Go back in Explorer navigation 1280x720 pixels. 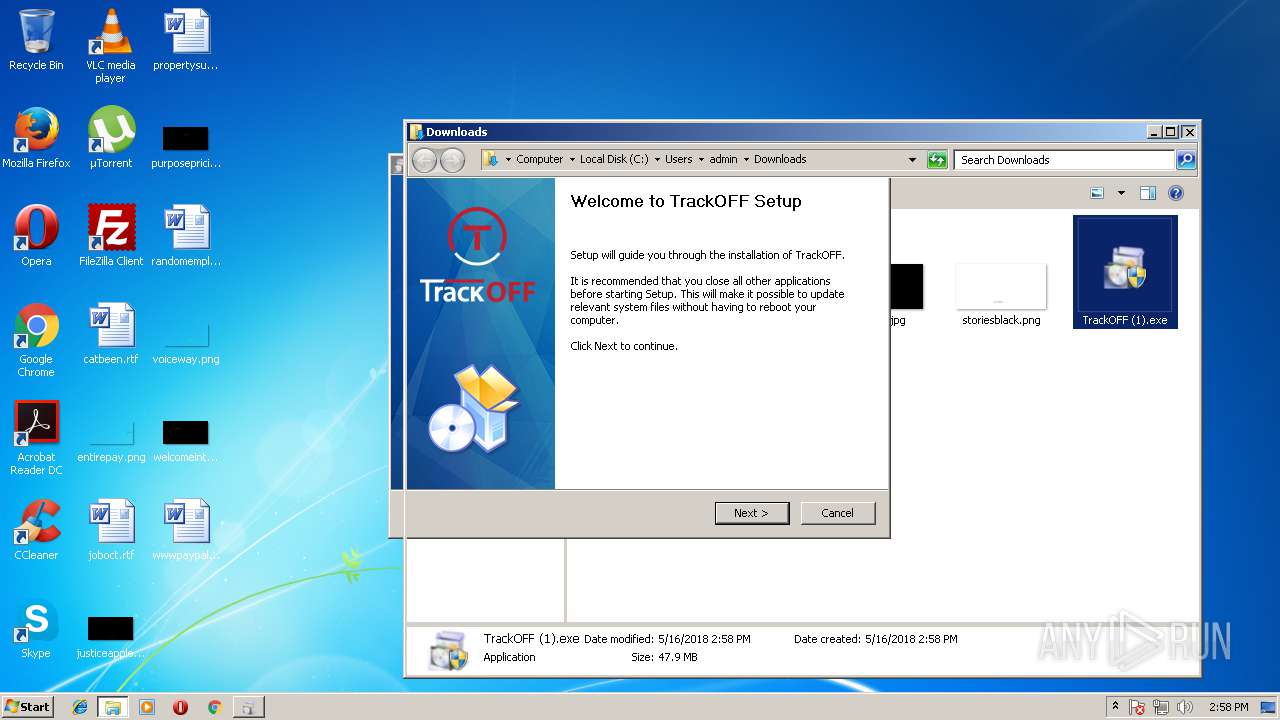(424, 160)
